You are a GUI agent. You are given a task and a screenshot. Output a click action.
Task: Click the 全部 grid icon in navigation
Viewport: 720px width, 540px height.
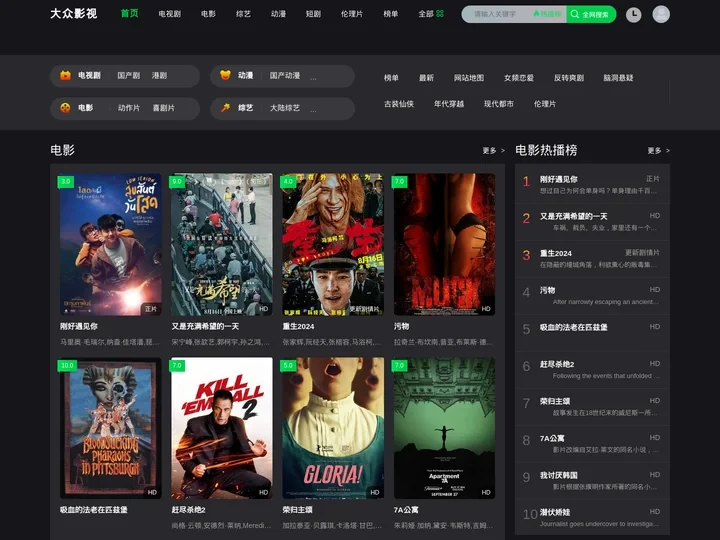pyautogui.click(x=440, y=14)
